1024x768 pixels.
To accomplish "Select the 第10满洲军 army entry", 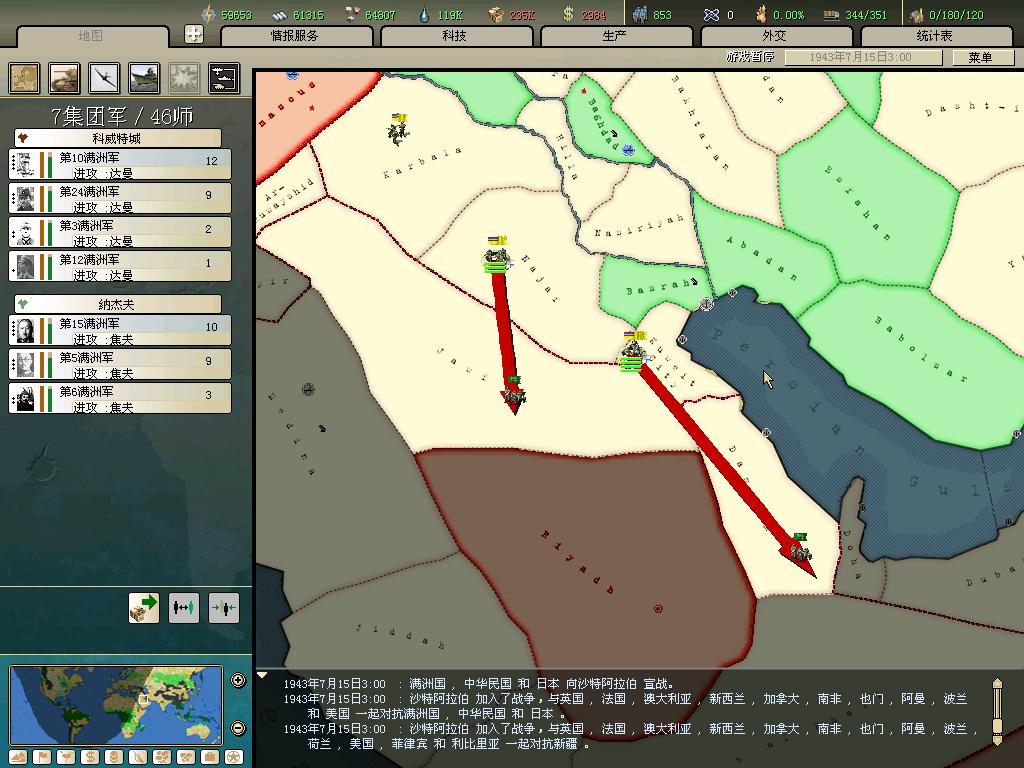I will click(x=120, y=164).
